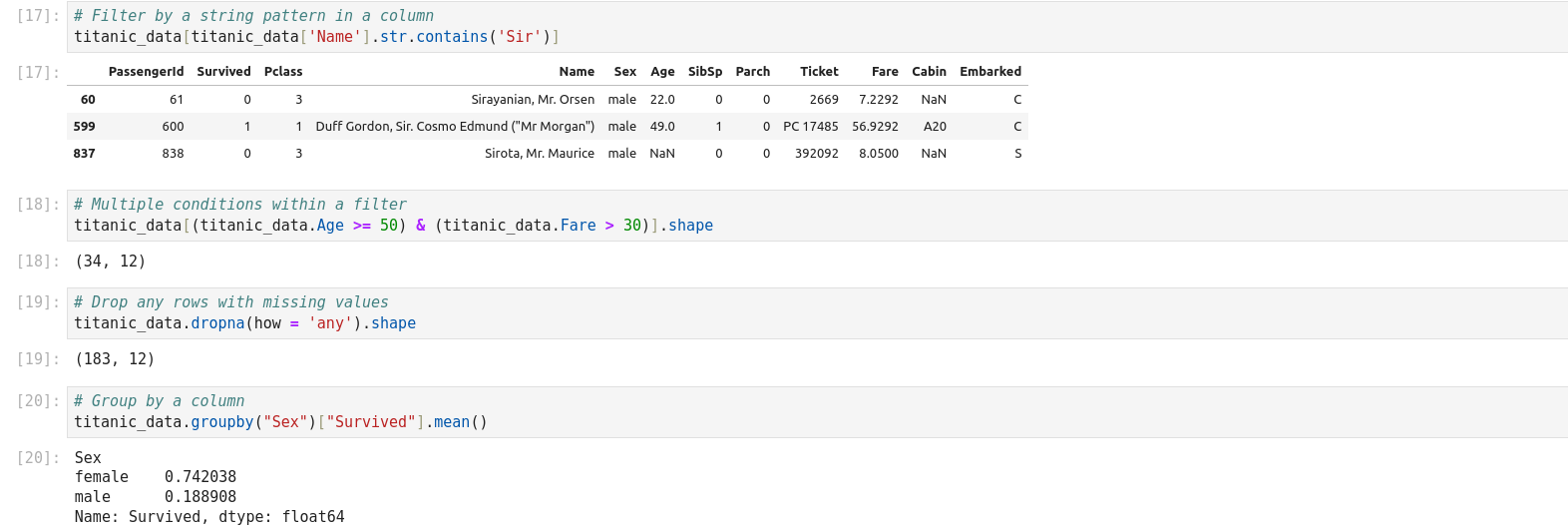The image size is (1568, 531).
Task: Click the female survival rate 0.742038
Action: pos(200,477)
